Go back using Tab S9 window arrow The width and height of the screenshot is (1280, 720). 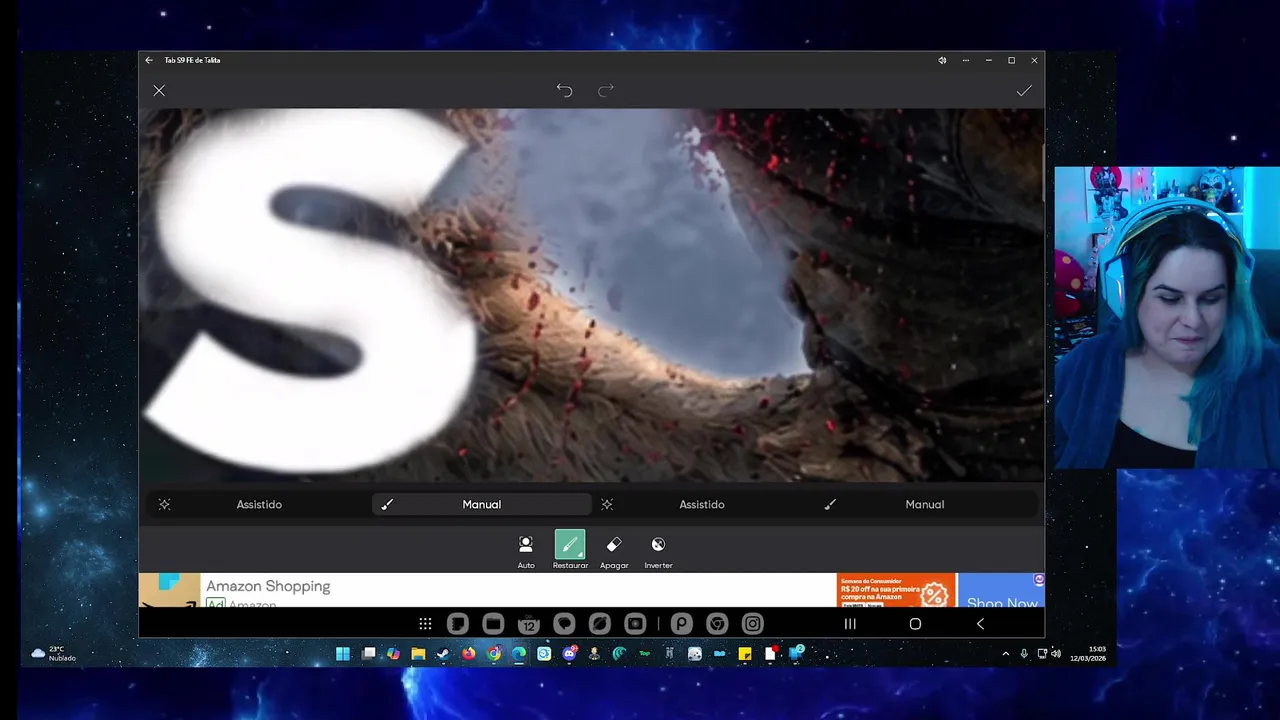click(x=149, y=60)
